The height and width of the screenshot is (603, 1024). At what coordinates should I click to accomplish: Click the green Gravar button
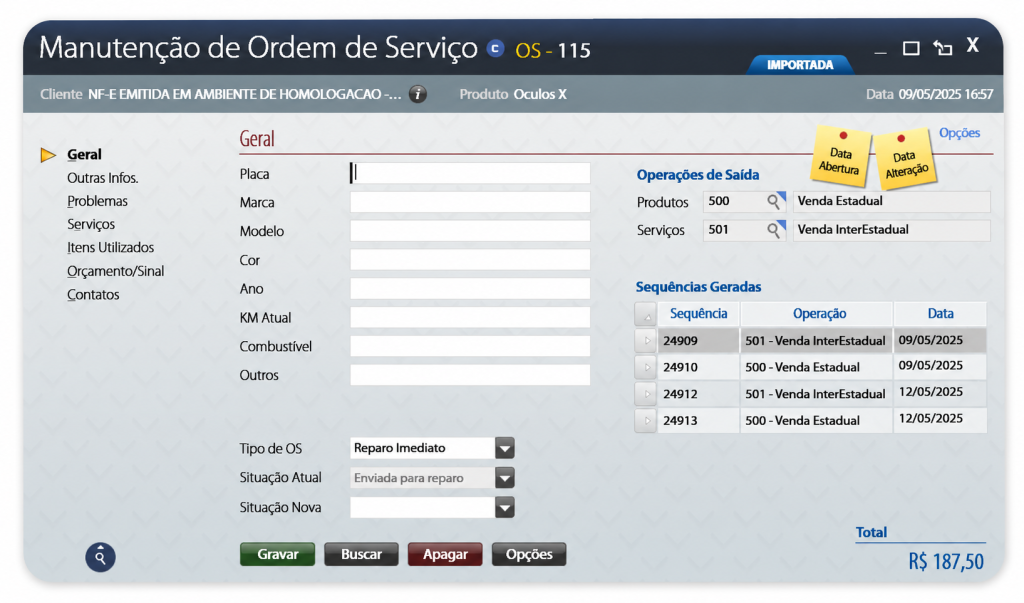278,554
